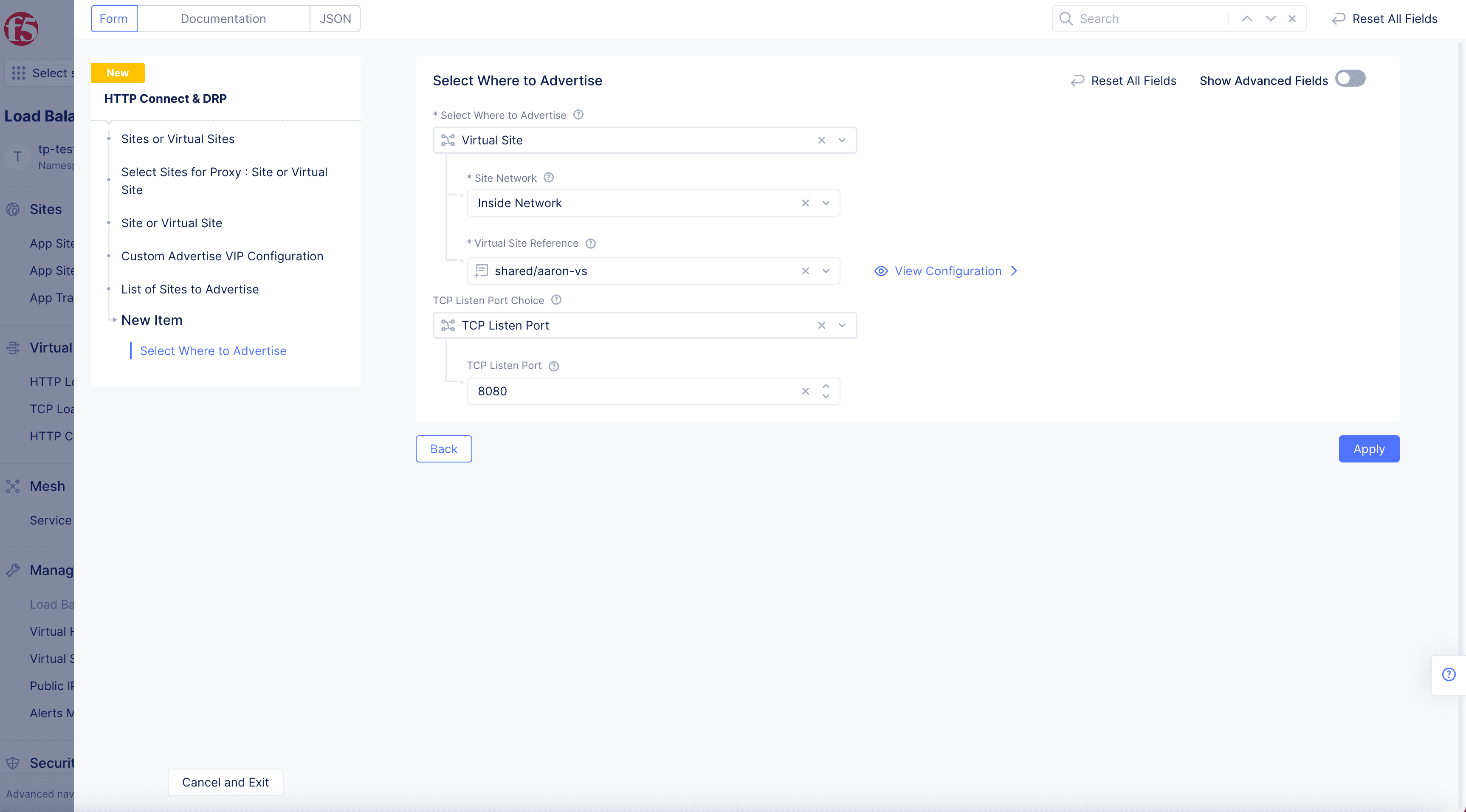Click the Apply button

[1369, 449]
